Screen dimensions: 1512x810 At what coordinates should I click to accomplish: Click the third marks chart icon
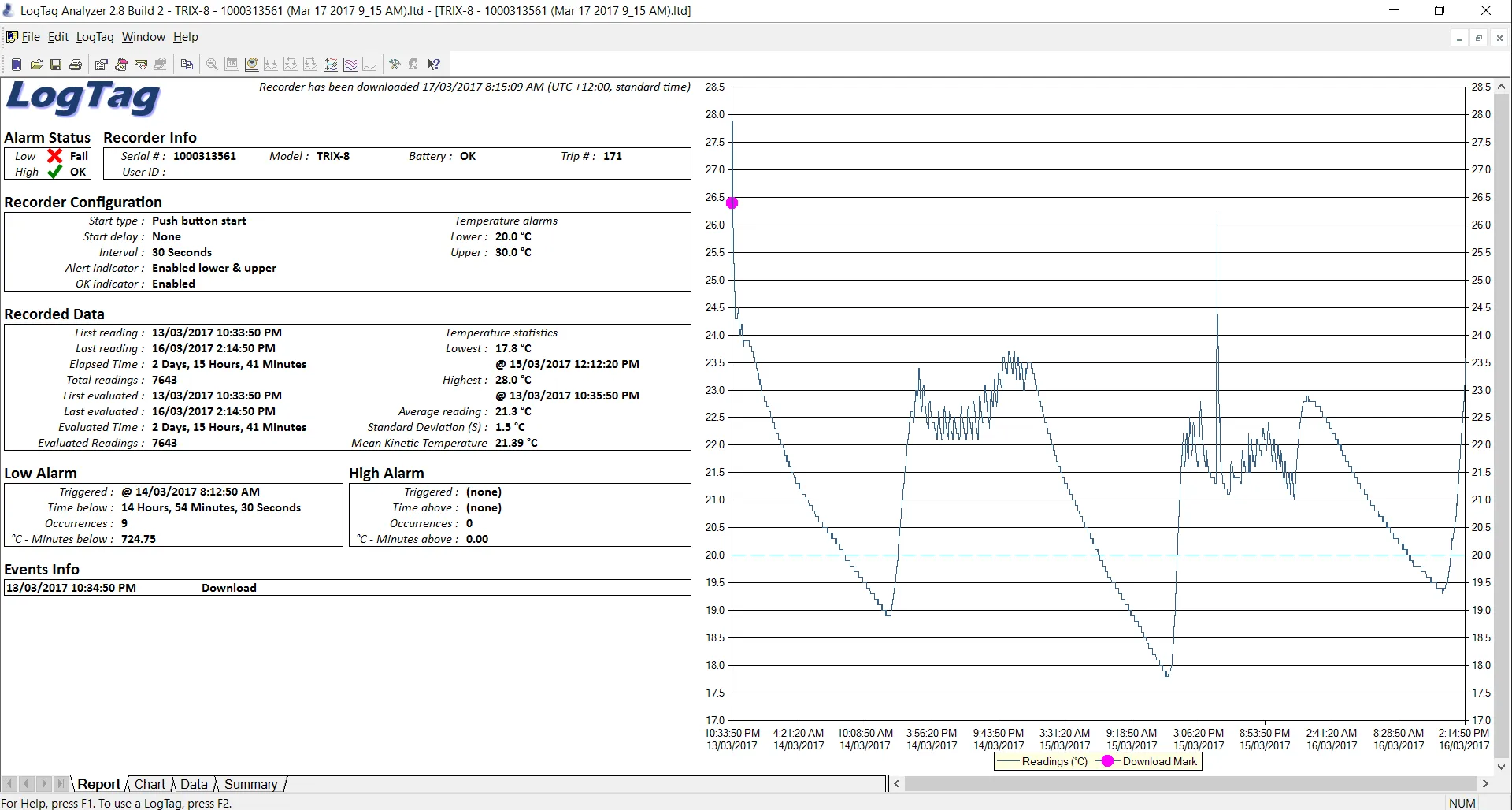310,65
